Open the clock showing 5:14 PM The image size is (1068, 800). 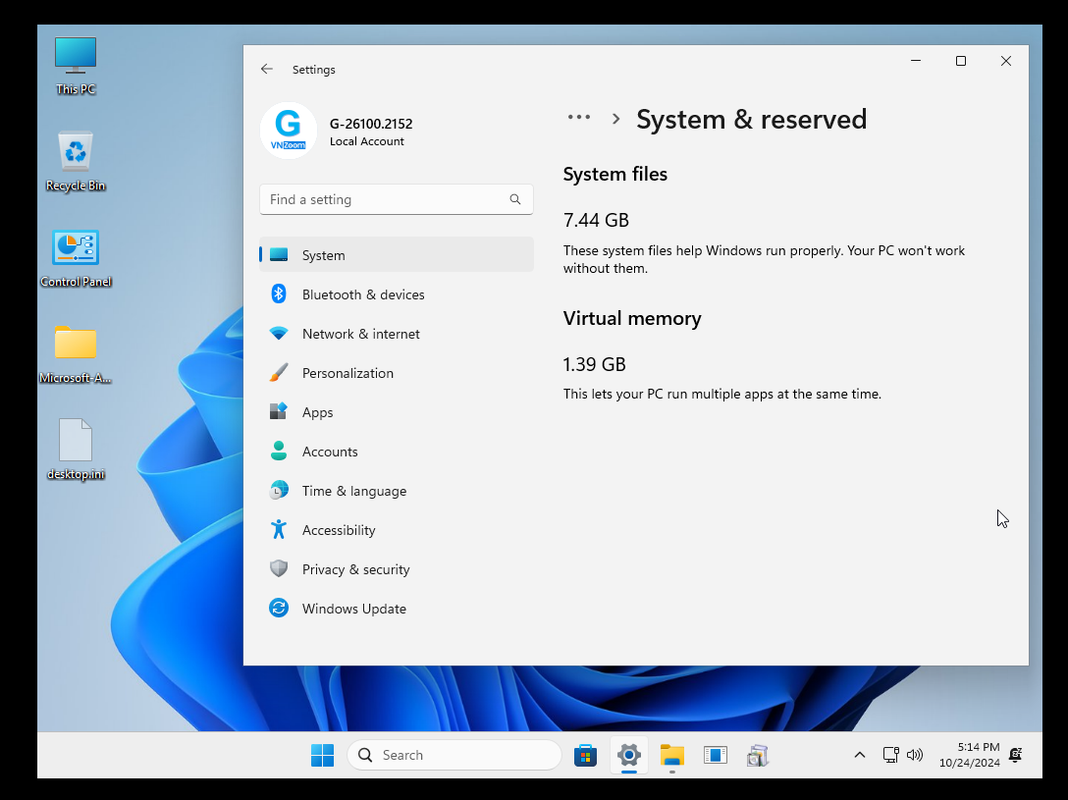969,755
